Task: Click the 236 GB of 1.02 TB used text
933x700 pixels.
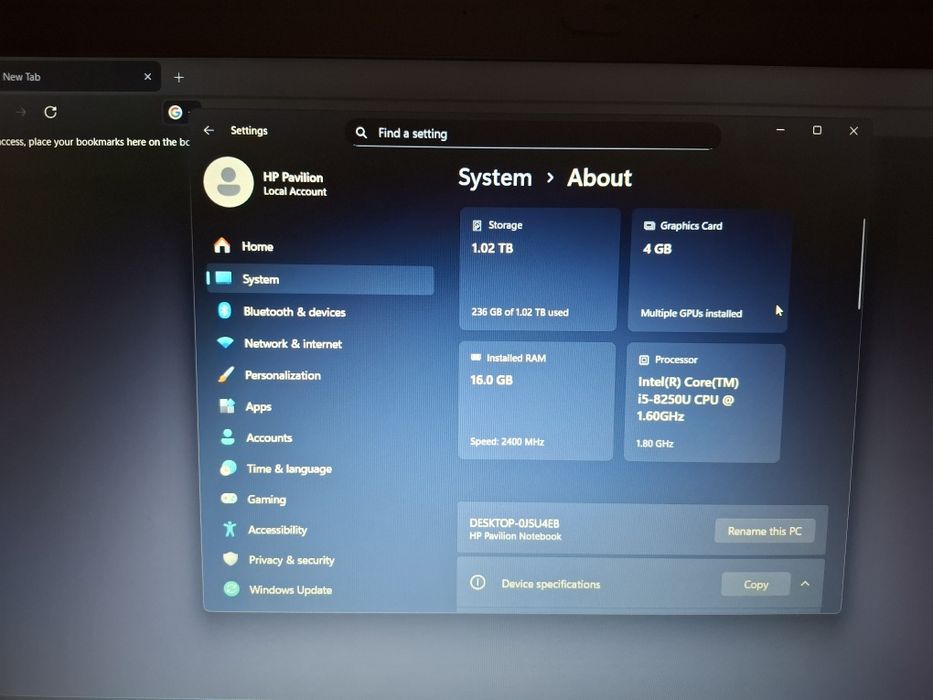Action: click(x=519, y=312)
